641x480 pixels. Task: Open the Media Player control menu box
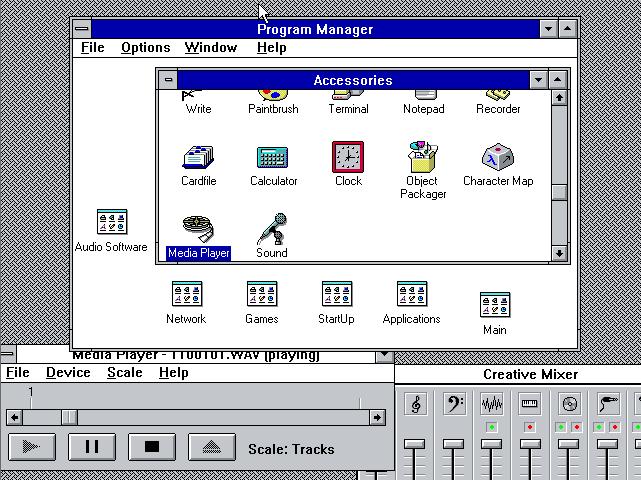8,353
